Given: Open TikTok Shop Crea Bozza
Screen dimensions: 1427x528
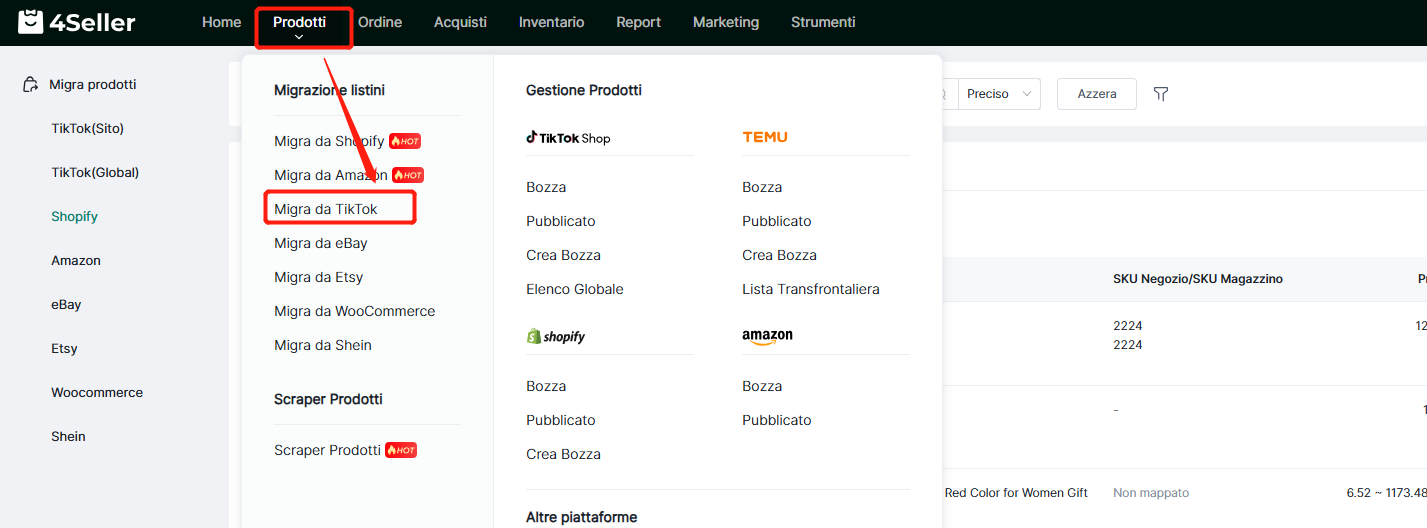Looking at the screenshot, I should coord(564,255).
